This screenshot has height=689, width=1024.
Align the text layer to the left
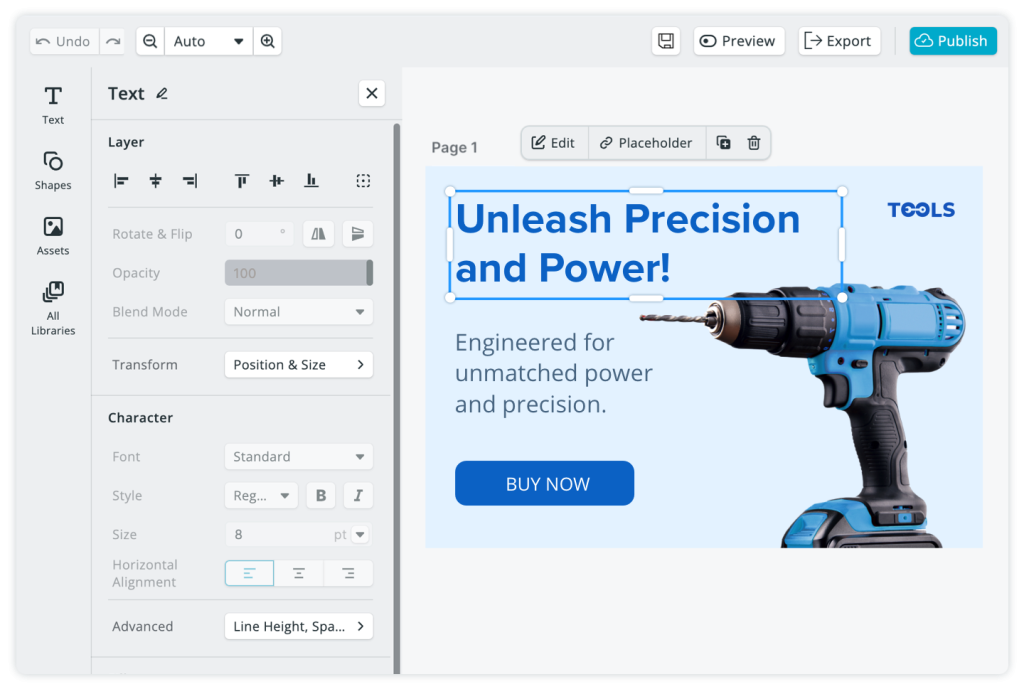click(x=121, y=181)
